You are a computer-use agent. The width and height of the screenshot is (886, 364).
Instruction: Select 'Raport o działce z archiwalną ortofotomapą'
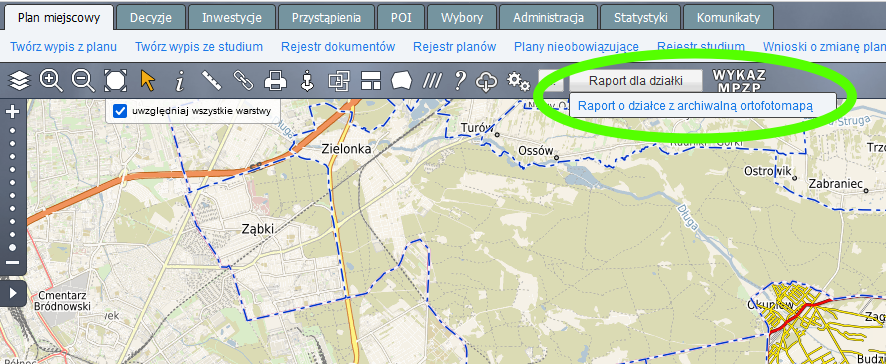(696, 106)
